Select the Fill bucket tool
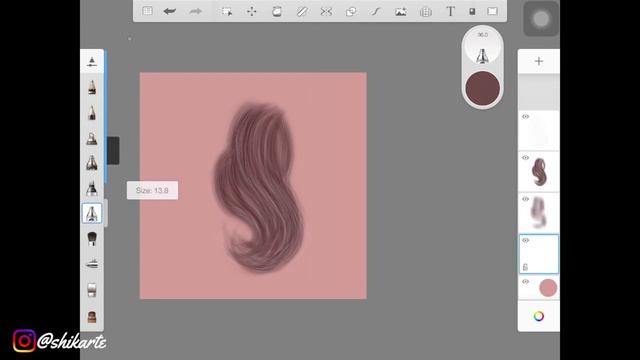 coord(277,11)
